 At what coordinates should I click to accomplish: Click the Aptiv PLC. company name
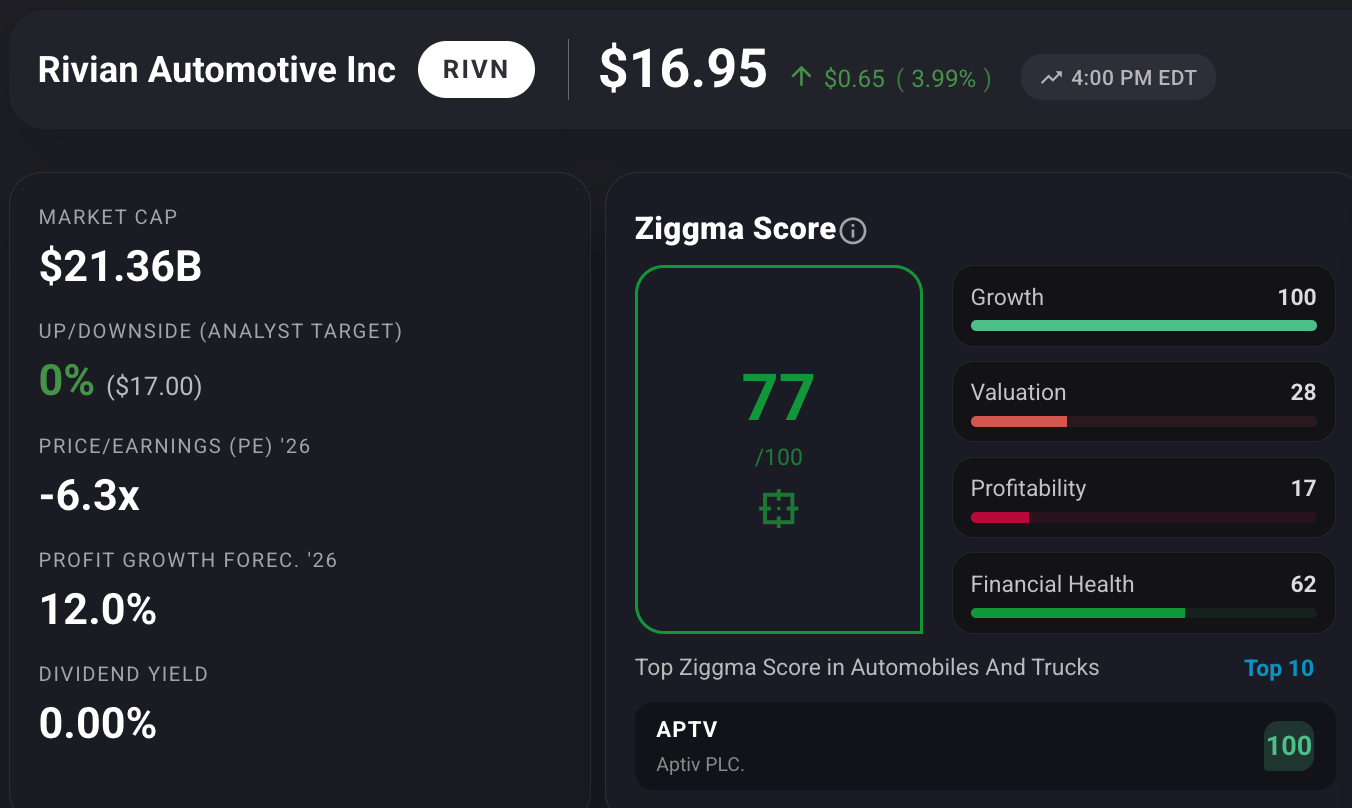coord(700,765)
